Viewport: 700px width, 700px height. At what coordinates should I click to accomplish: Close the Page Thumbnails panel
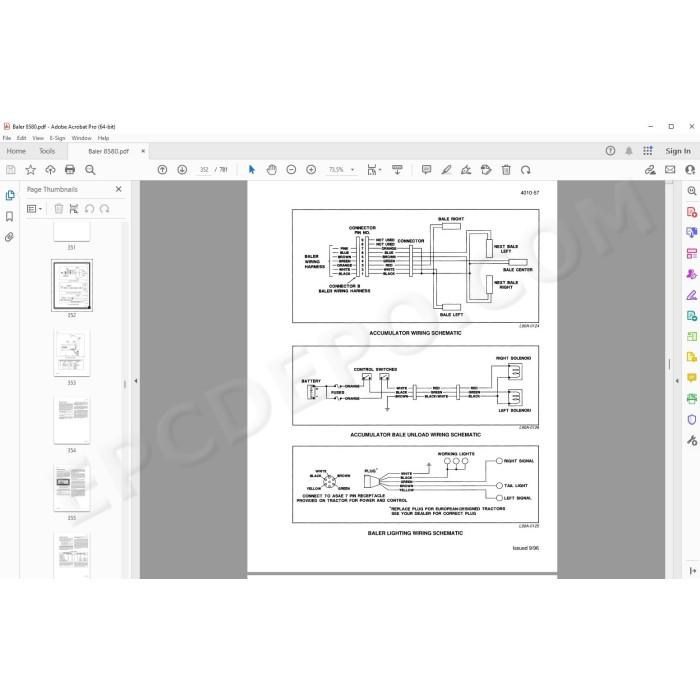pyautogui.click(x=118, y=189)
